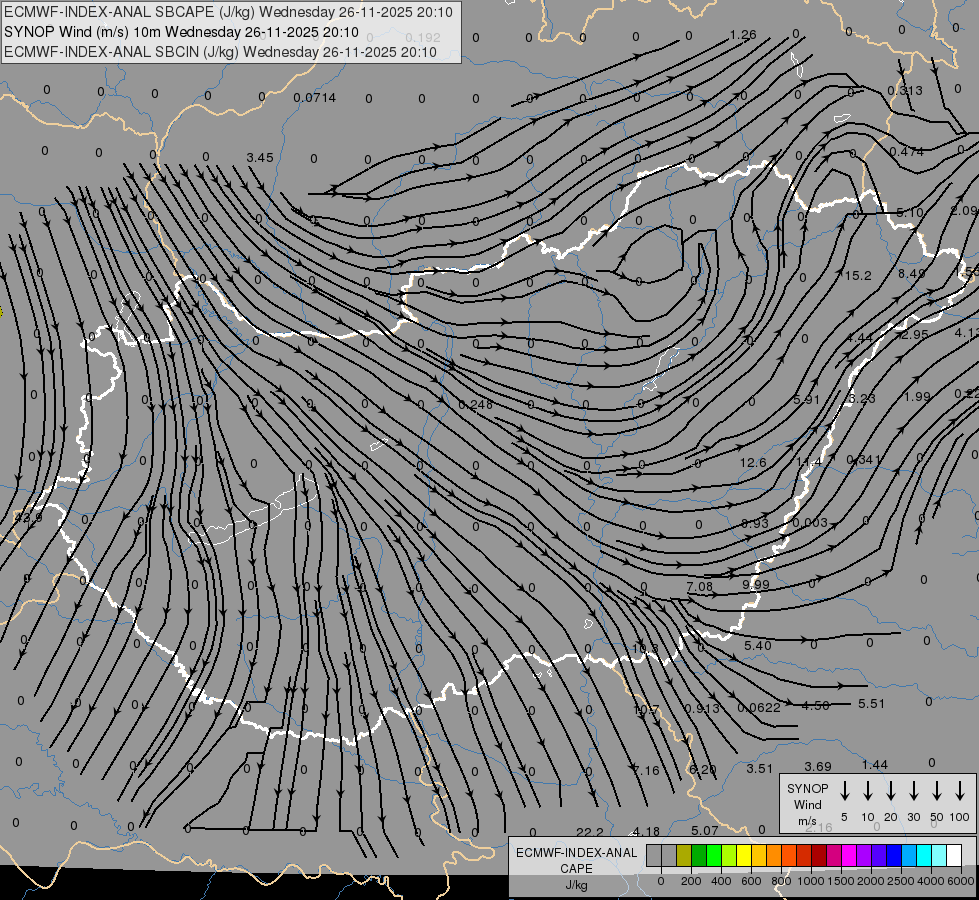Click the wind arrow above the 5 m/s label
979x900 pixels.
click(x=845, y=791)
